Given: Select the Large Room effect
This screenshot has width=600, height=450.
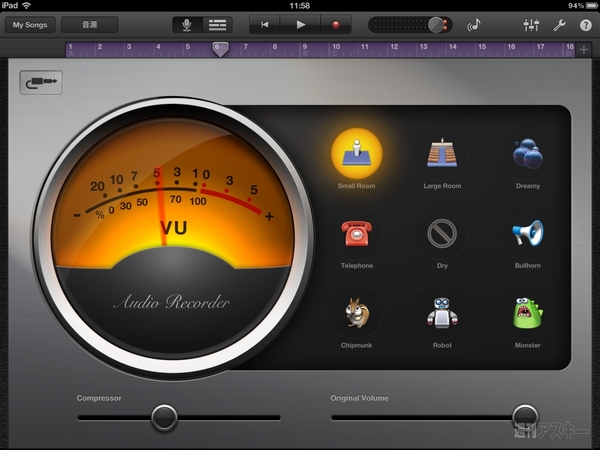Looking at the screenshot, I should tap(442, 159).
